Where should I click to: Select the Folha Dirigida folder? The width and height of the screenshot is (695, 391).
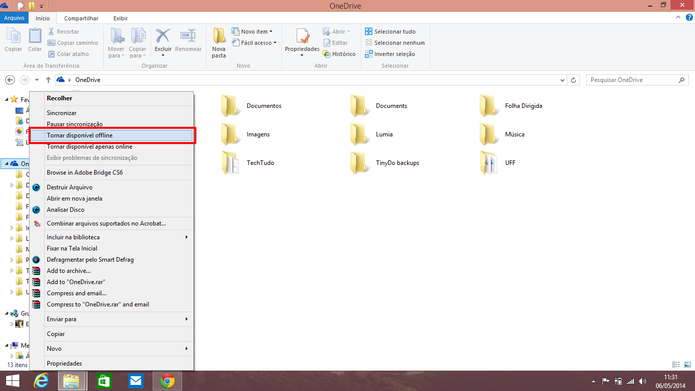[511, 106]
